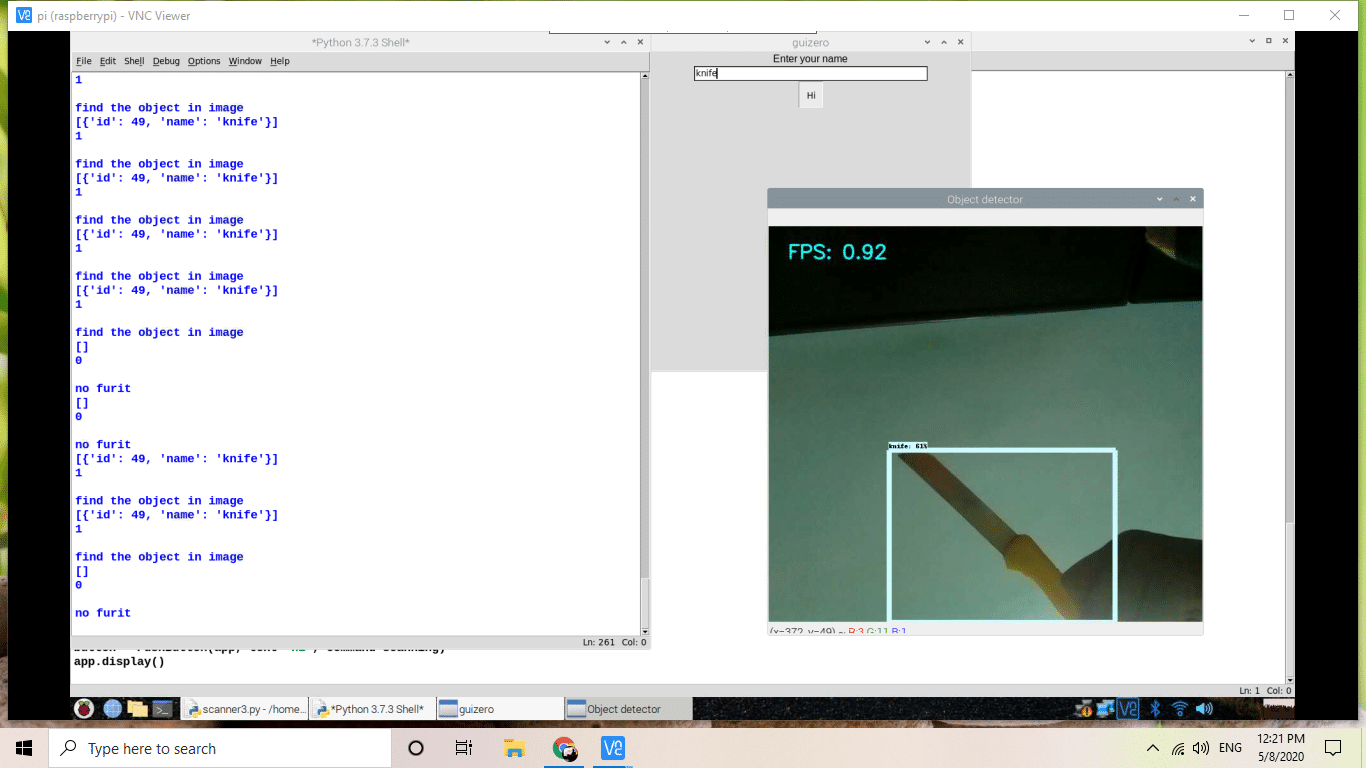Open Cortana circle icon on Windows taskbar

[x=416, y=748]
